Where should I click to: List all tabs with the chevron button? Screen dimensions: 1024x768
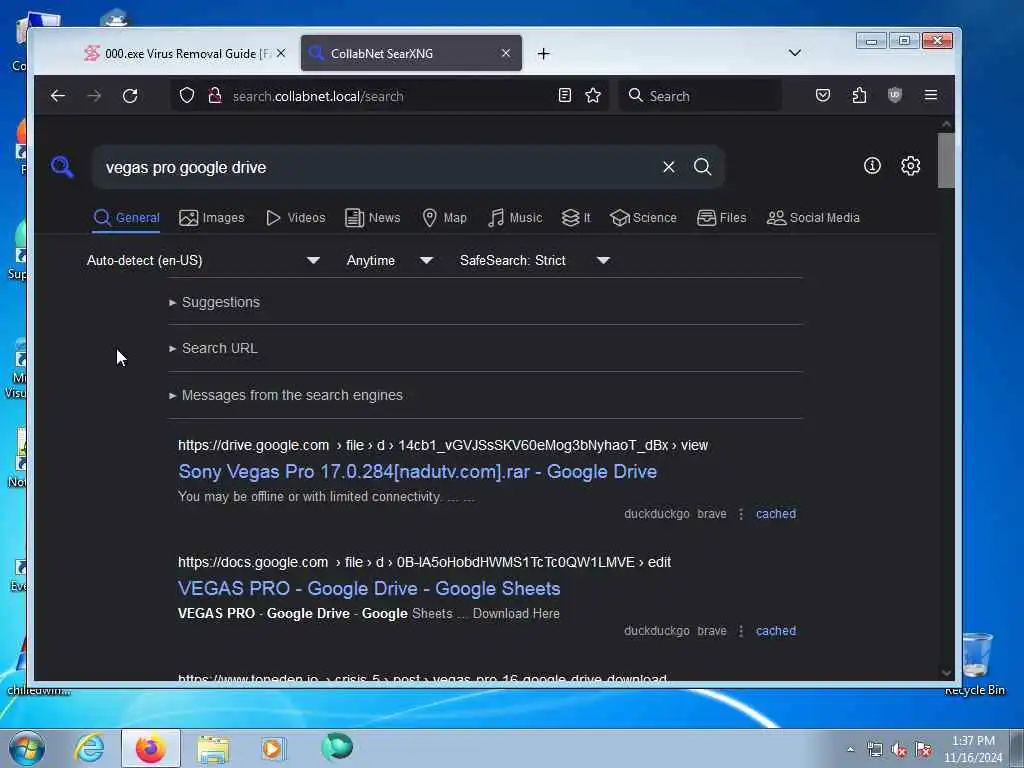coord(794,53)
